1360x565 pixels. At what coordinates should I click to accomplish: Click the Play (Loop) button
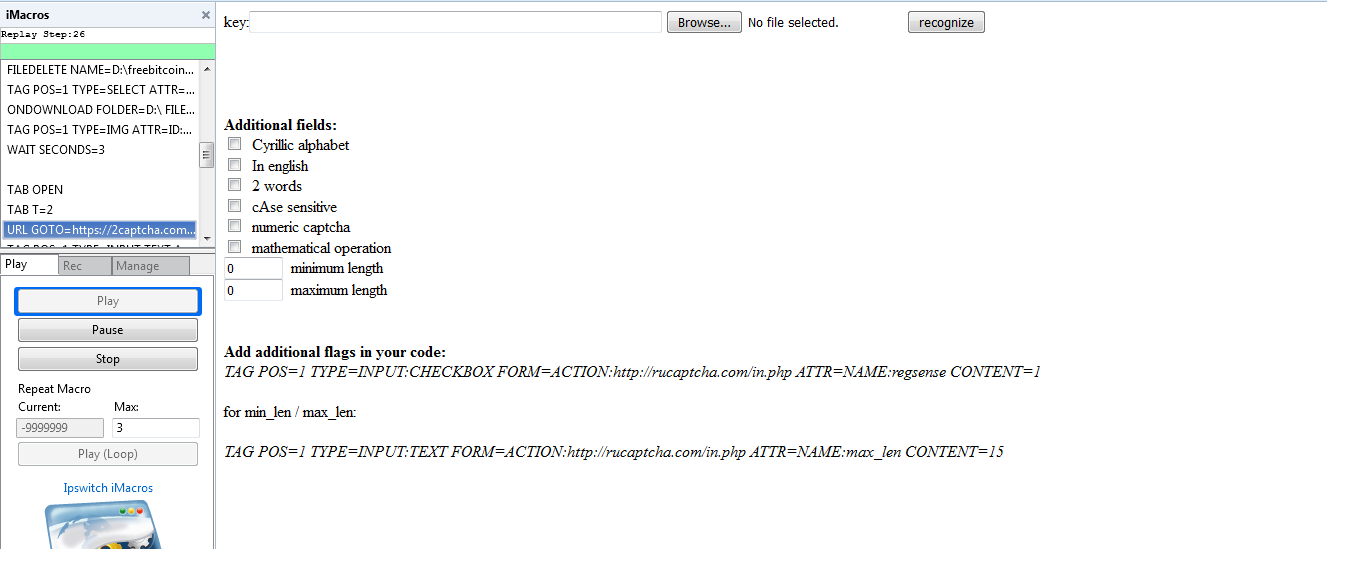tap(108, 454)
